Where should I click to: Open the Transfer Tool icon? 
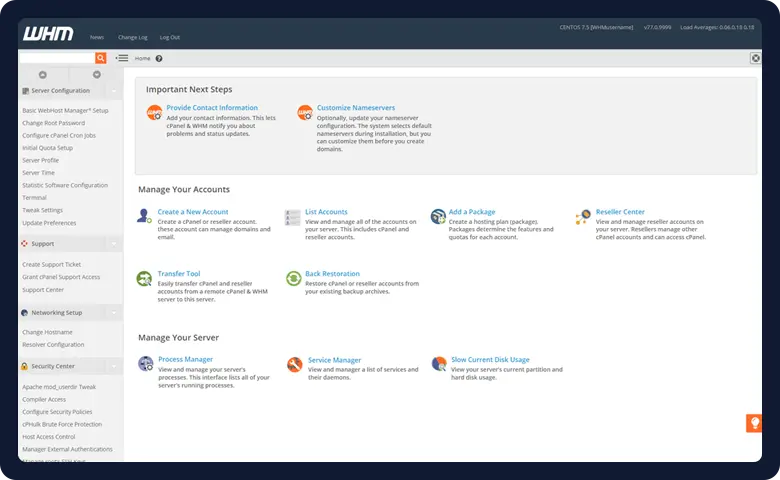[145, 278]
